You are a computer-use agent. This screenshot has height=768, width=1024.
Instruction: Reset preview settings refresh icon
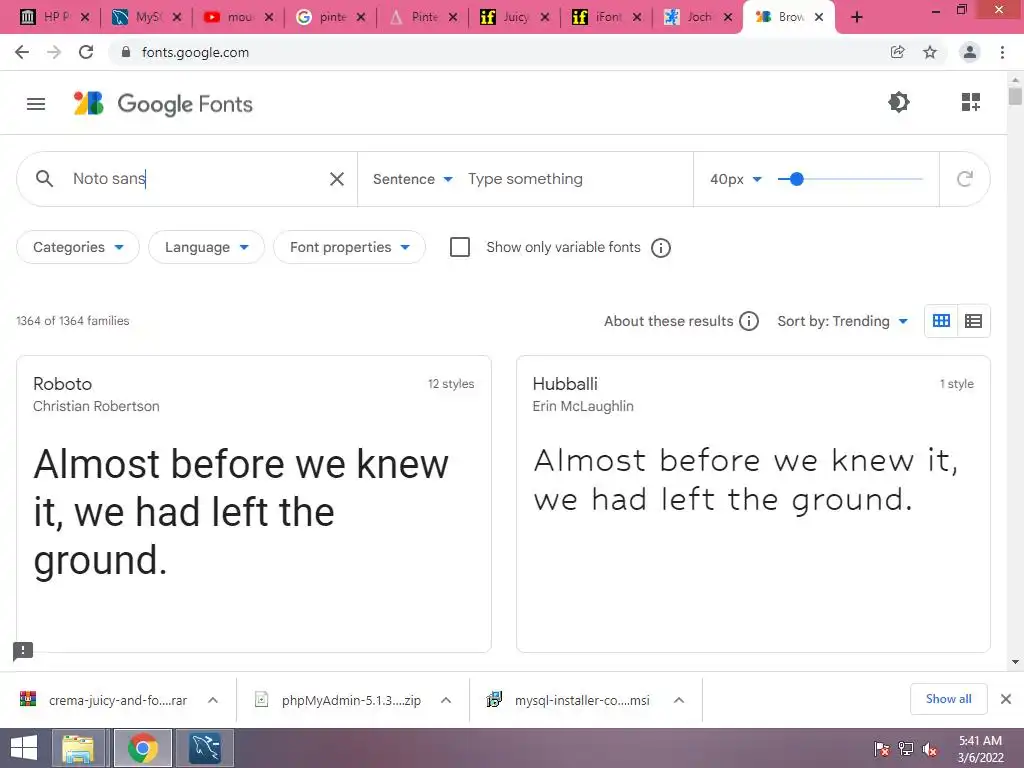tap(965, 179)
